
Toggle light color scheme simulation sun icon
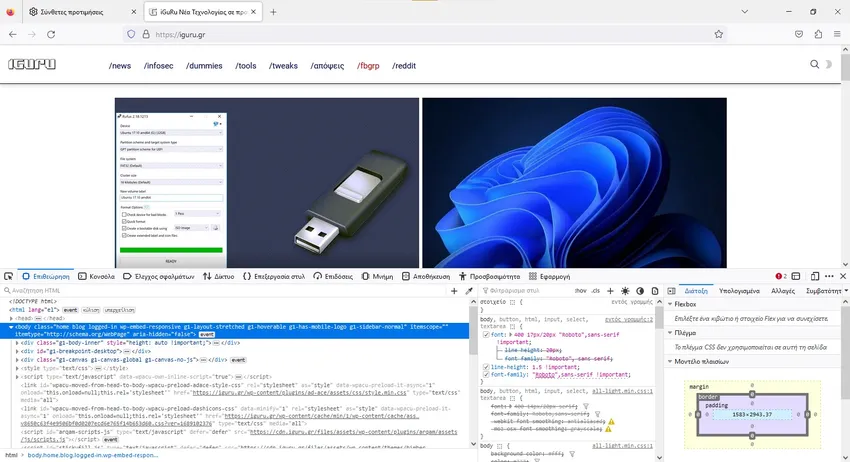coord(625,291)
